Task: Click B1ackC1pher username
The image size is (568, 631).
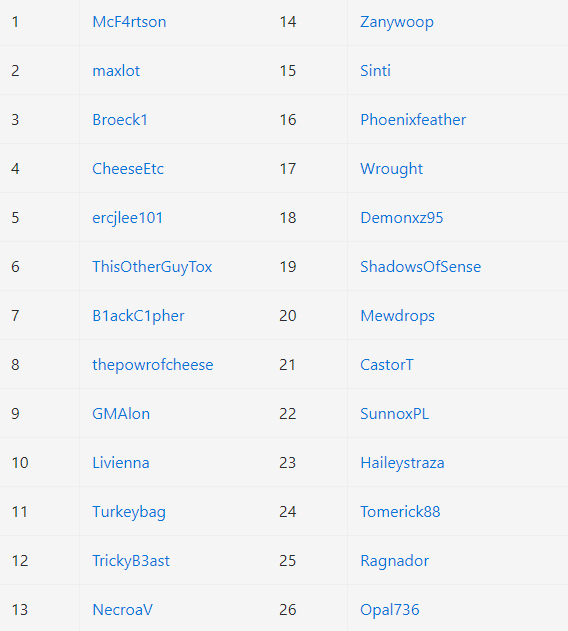Action: click(138, 316)
